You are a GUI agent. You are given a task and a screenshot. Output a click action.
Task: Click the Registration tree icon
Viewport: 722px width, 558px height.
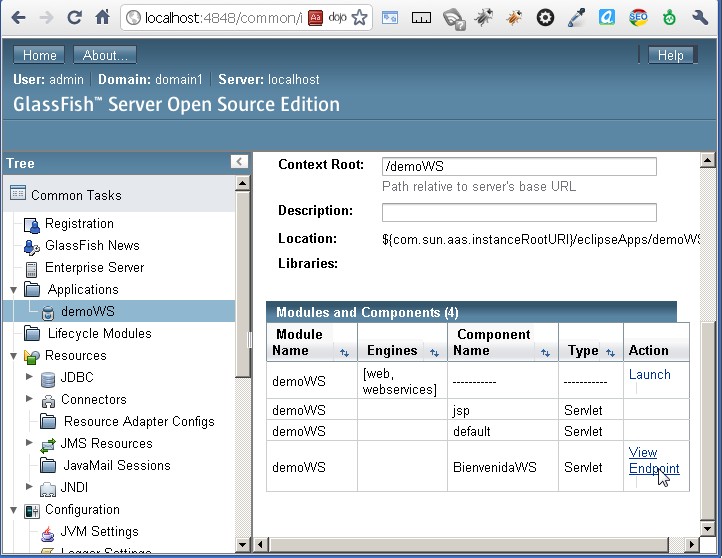32,225
